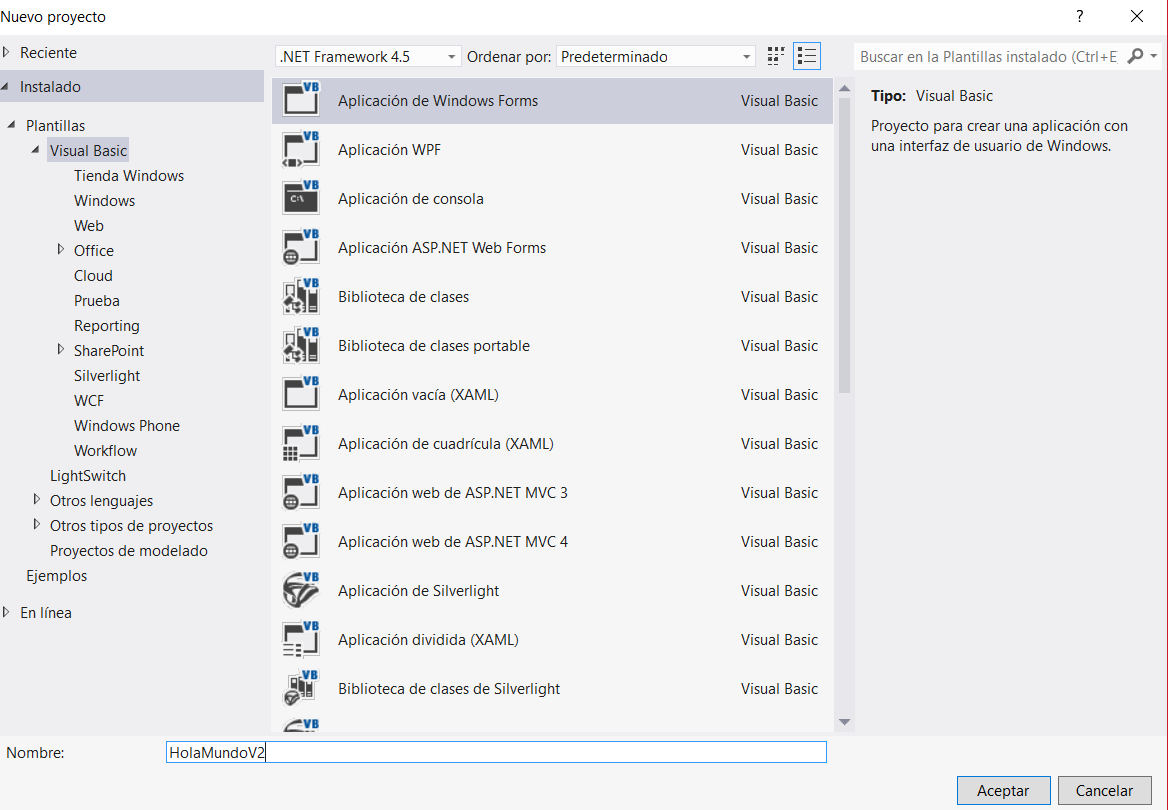Click the template list vertical scrollbar

[844, 250]
